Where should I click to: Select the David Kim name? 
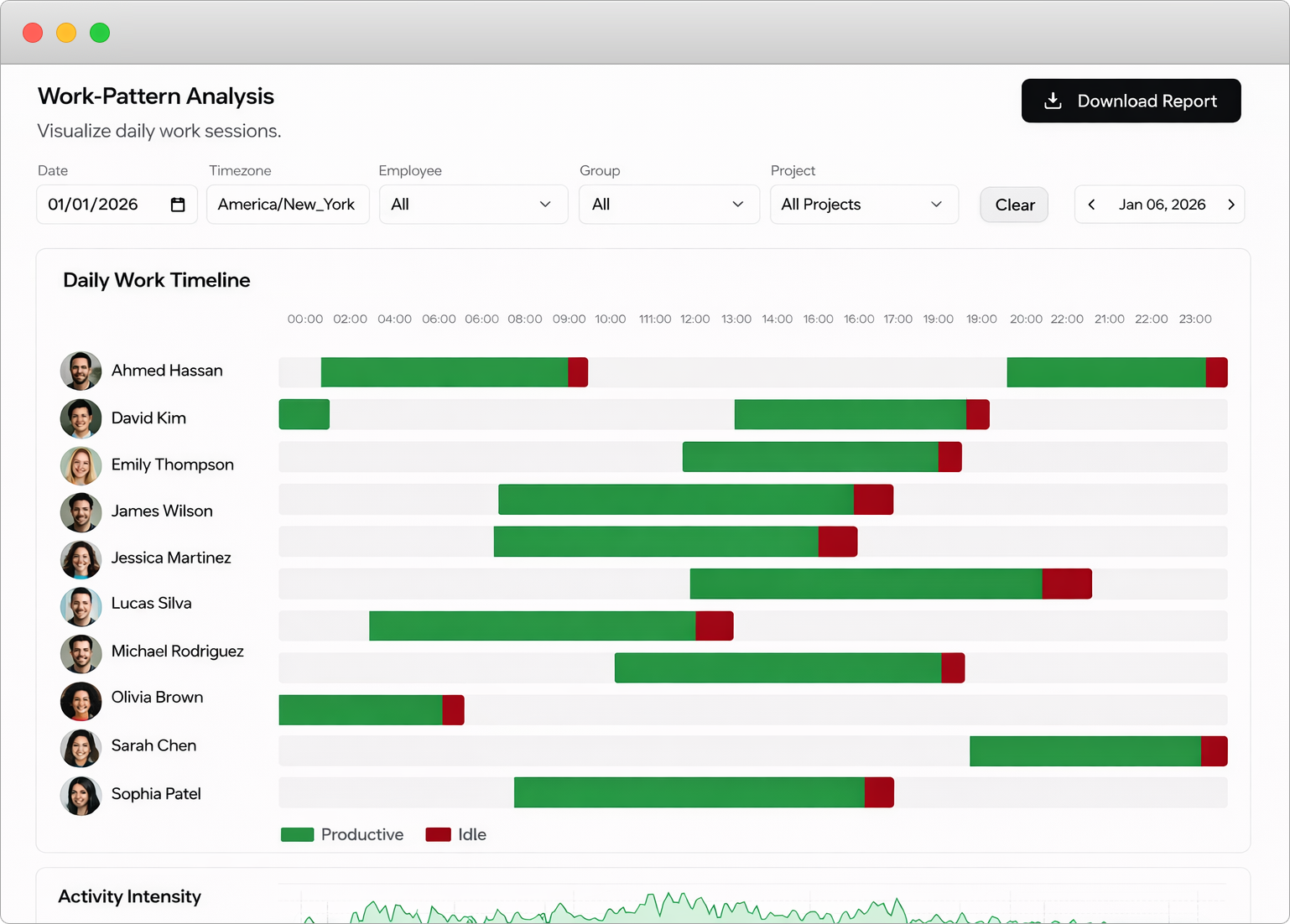[x=148, y=418]
